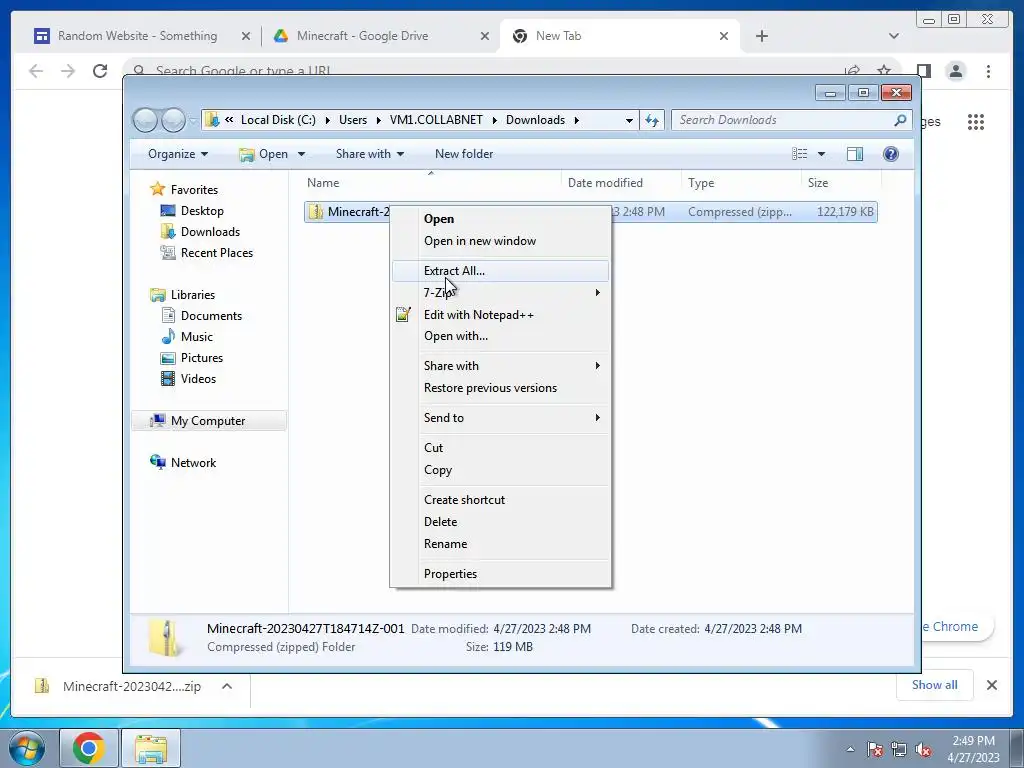Click the Users breadcrumb in address bar
Viewport: 1024px width, 768px height.
click(x=353, y=120)
